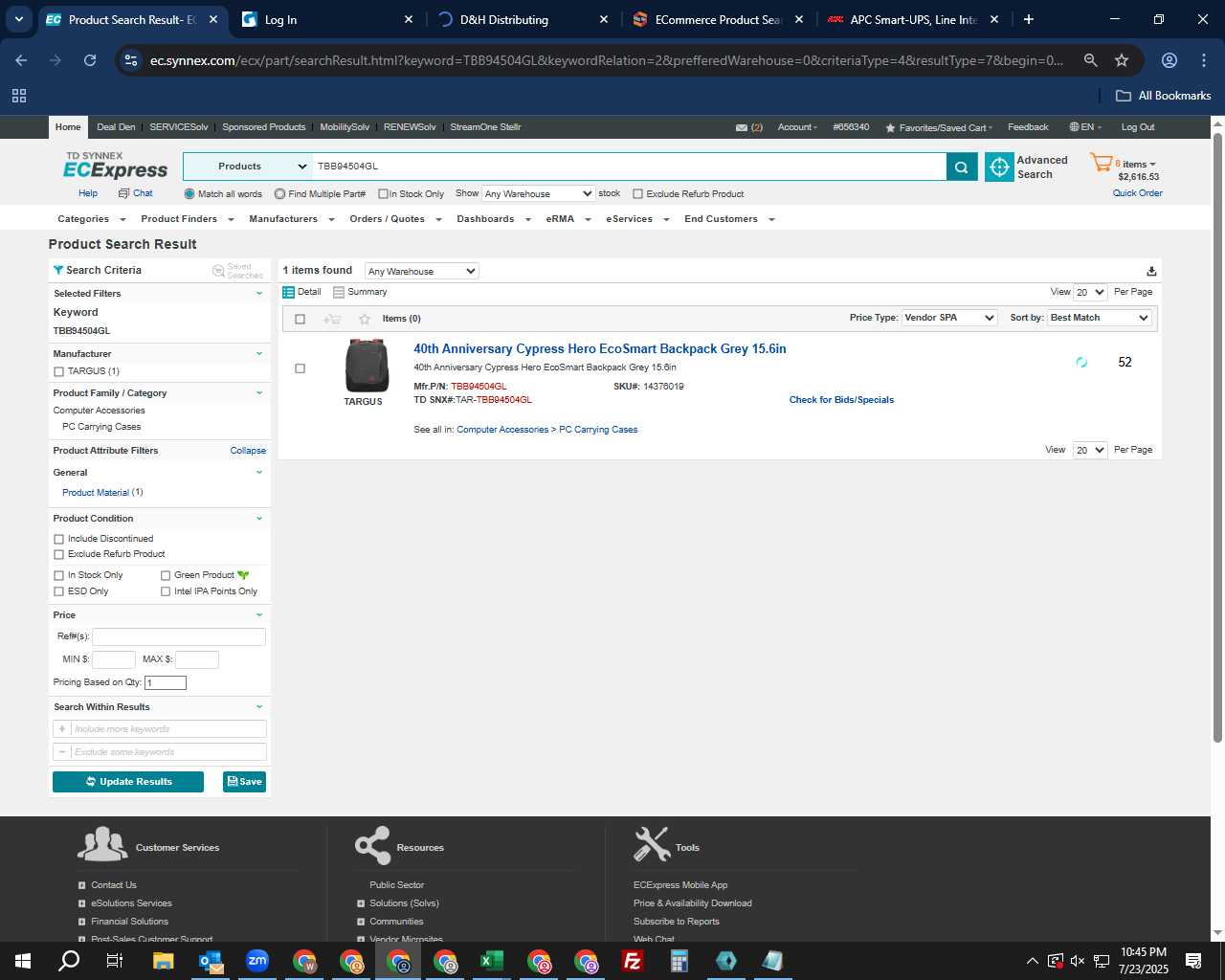Click the export download icon above results
Viewport: 1225px width, 980px height.
pos(1151,271)
